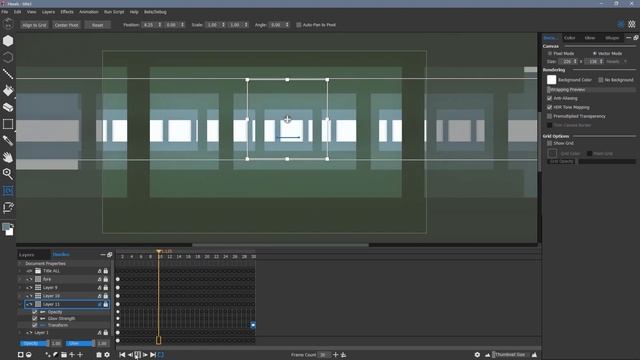Click add frame plus icon near Frame Count
The width and height of the screenshot is (640, 360).
click(x=336, y=355)
